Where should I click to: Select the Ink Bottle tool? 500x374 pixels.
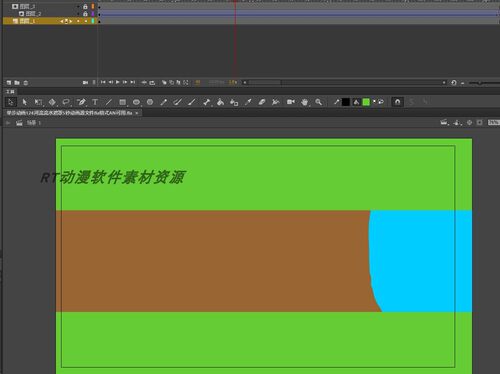(234, 102)
